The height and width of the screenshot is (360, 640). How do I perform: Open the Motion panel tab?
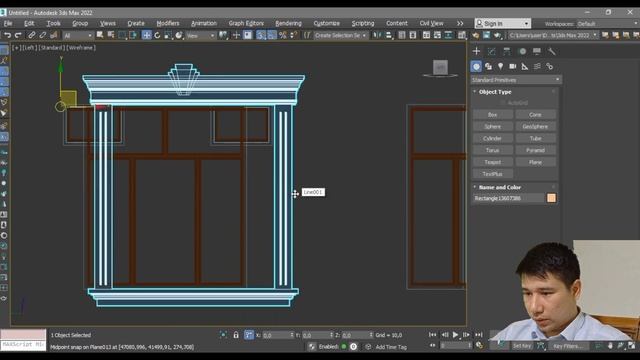tap(522, 51)
